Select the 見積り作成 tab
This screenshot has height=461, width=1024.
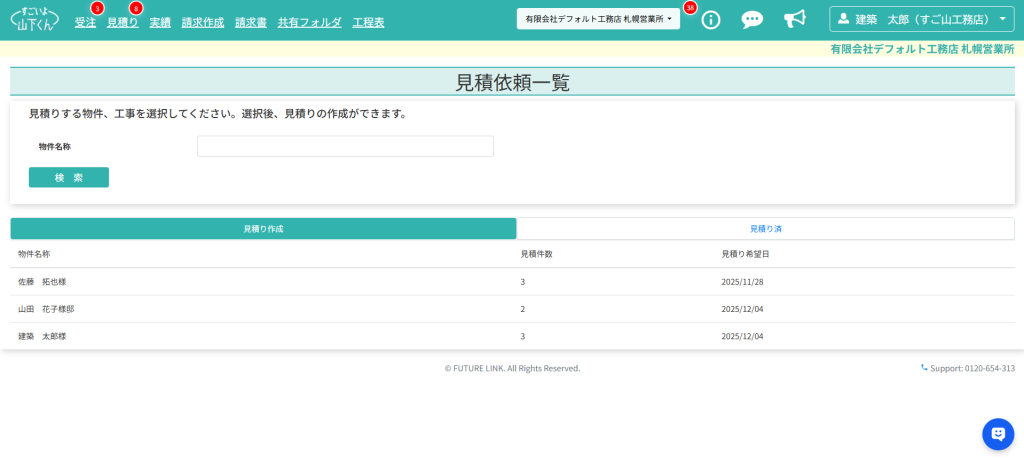(263, 229)
